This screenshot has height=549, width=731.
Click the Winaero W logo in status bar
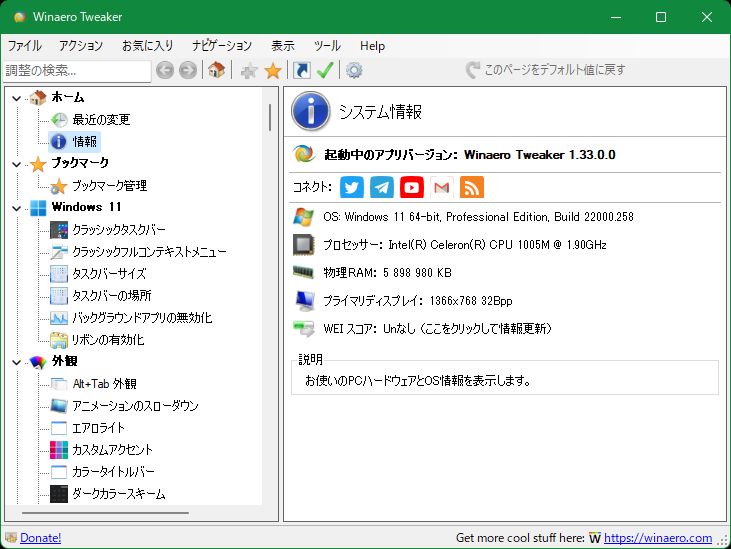[x=595, y=538]
